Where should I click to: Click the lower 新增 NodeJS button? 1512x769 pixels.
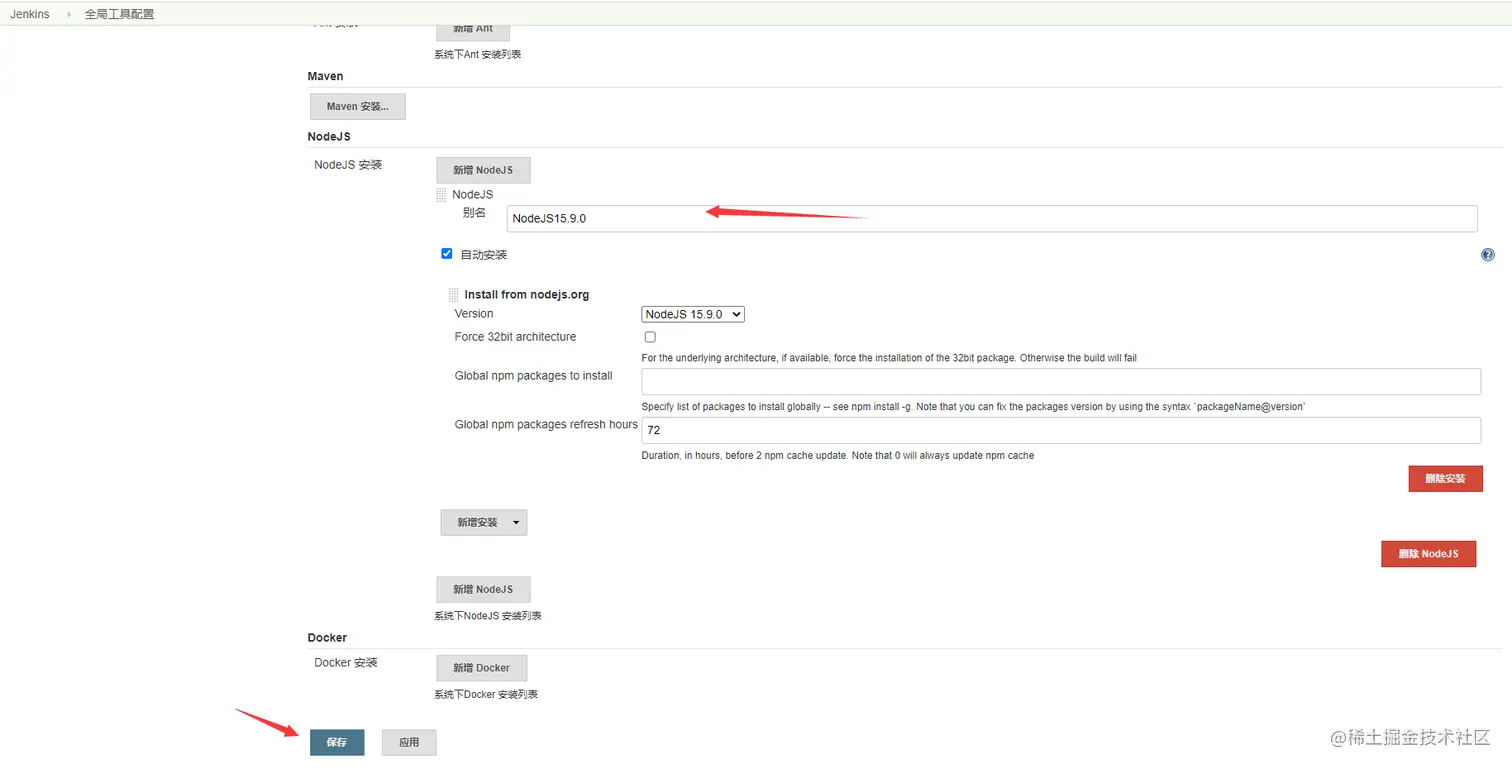tap(483, 589)
